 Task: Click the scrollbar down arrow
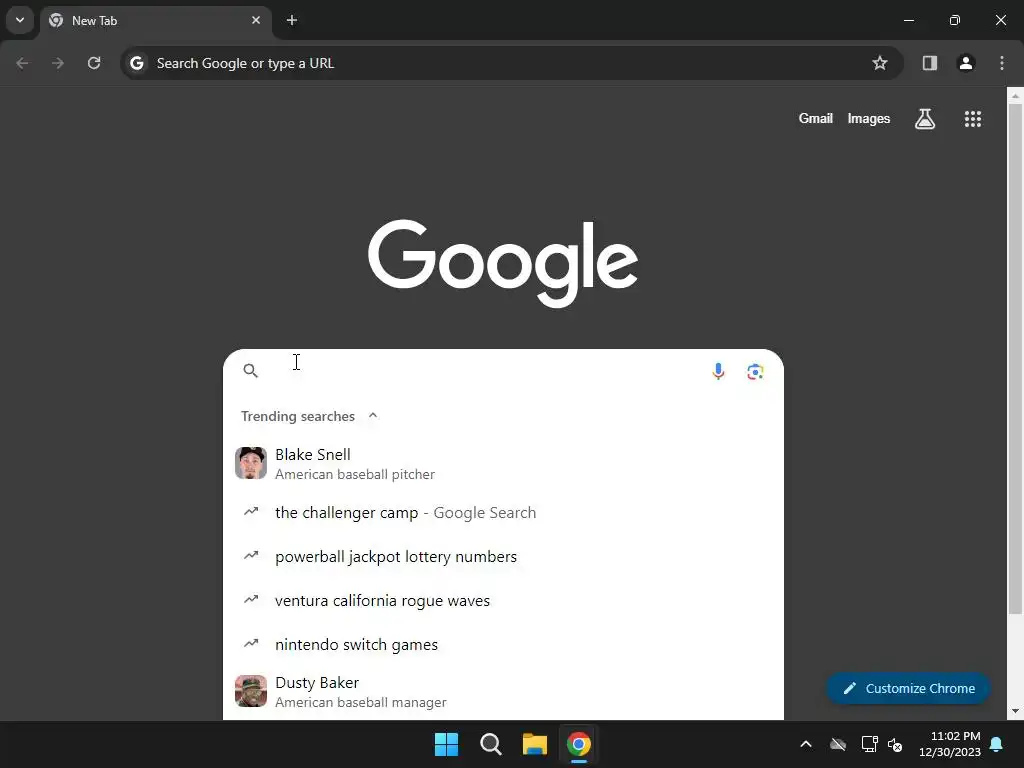[x=1015, y=711]
